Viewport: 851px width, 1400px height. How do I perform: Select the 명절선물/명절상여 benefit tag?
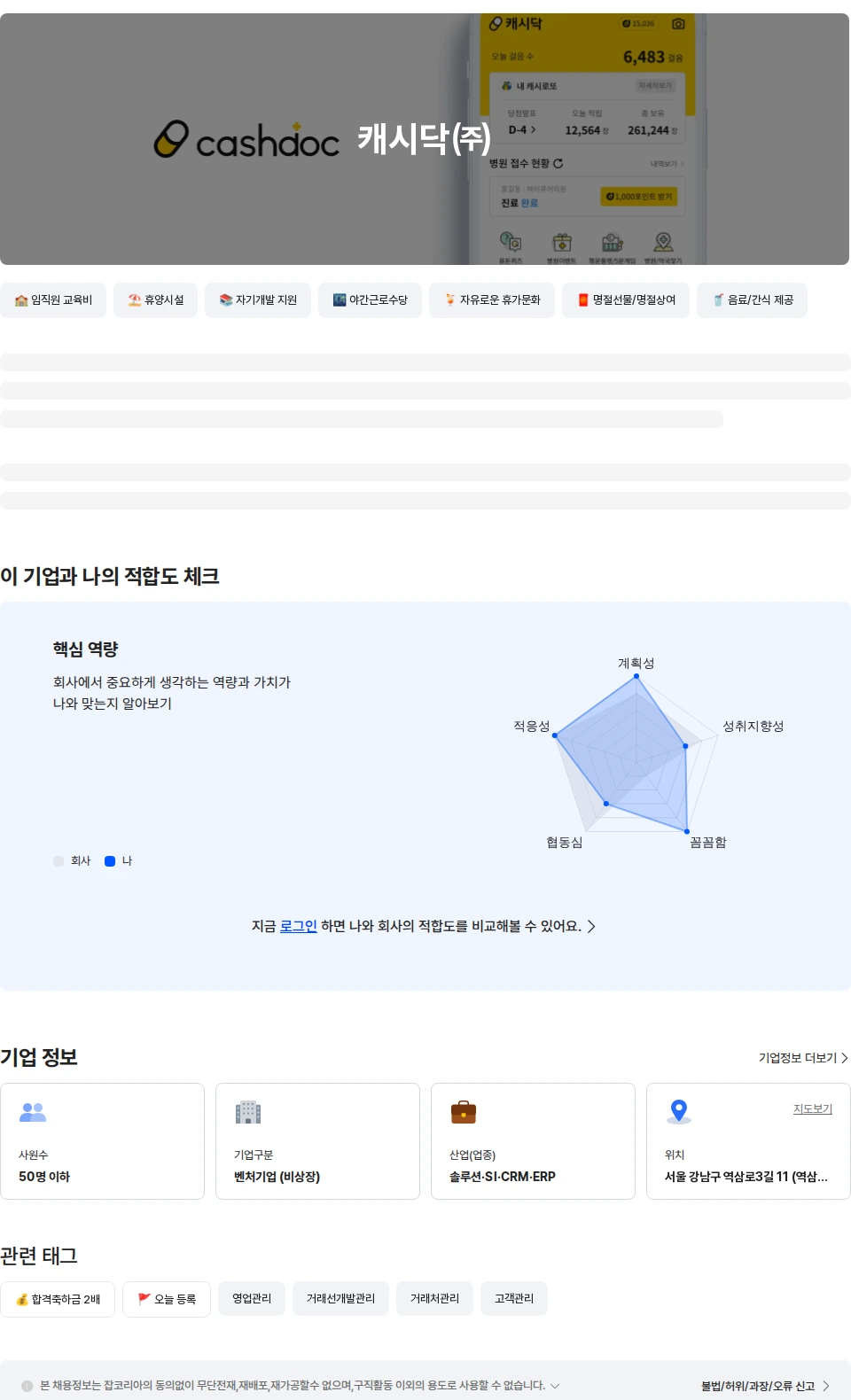click(626, 300)
